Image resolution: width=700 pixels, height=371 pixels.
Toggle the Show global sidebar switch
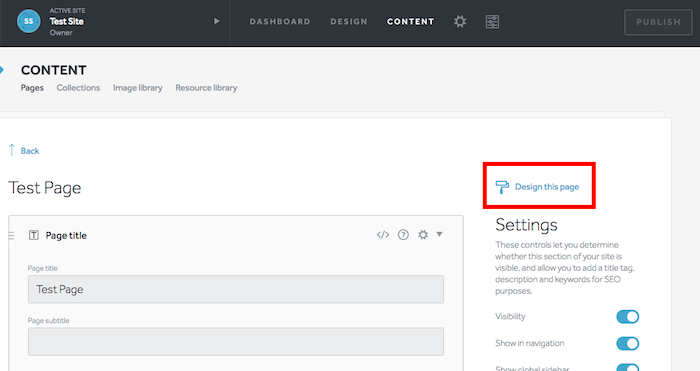click(628, 367)
